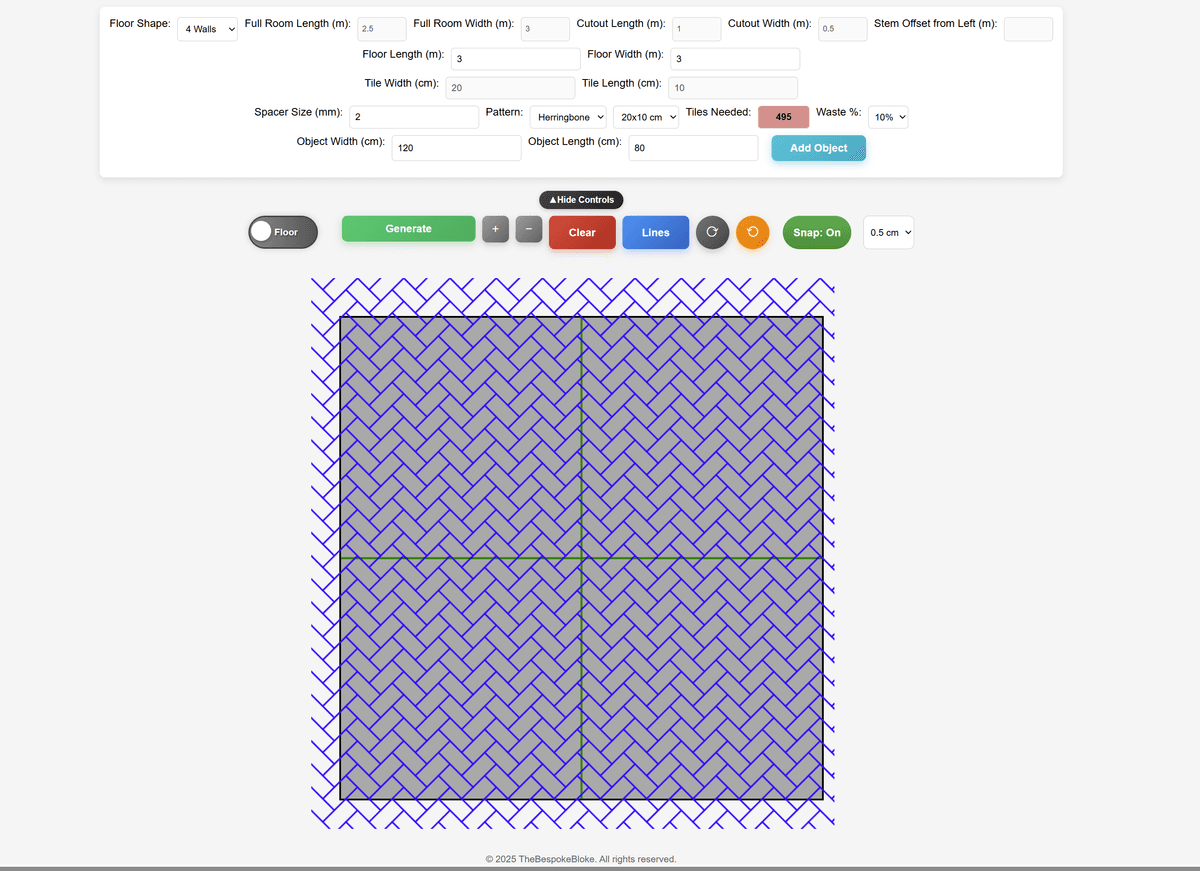Screen dimensions: 1200x871
Task: Open the Herringbone pattern dropdown
Action: coord(567,117)
